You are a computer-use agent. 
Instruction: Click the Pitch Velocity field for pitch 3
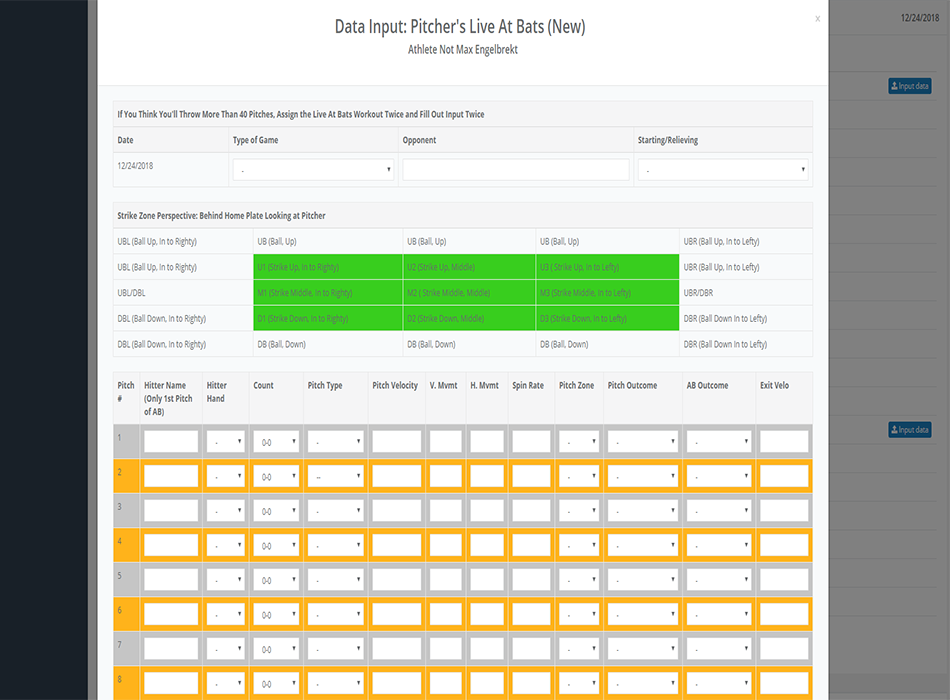point(397,511)
